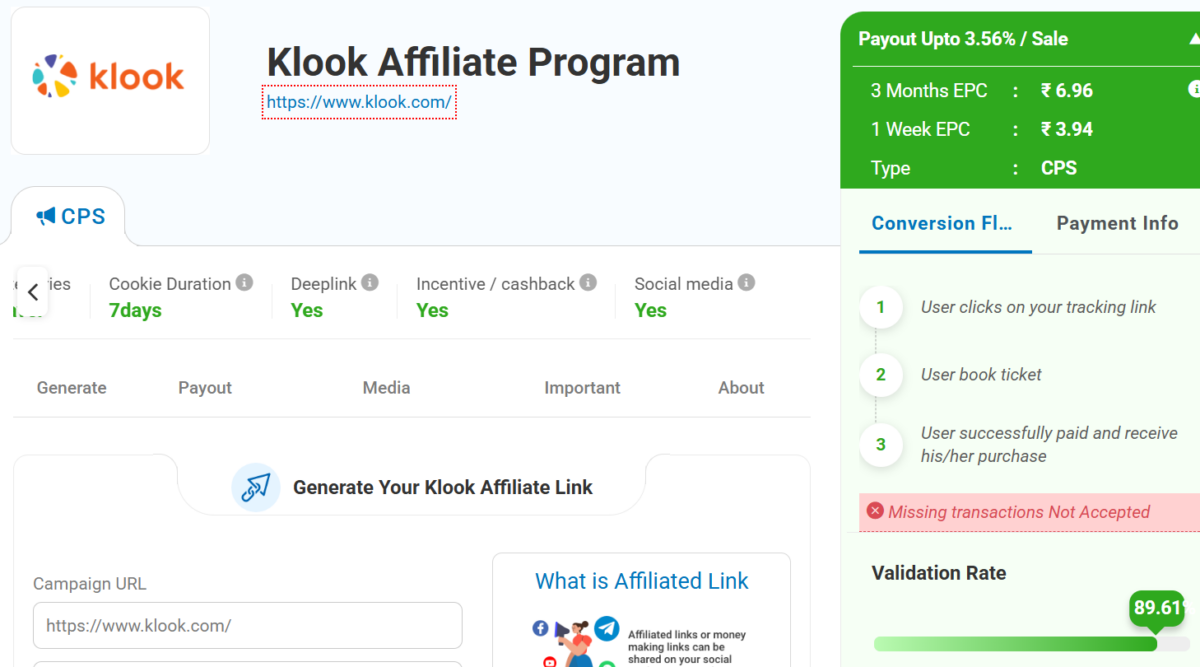Go to the Media section
Screen dimensions: 1200x667
[386, 388]
